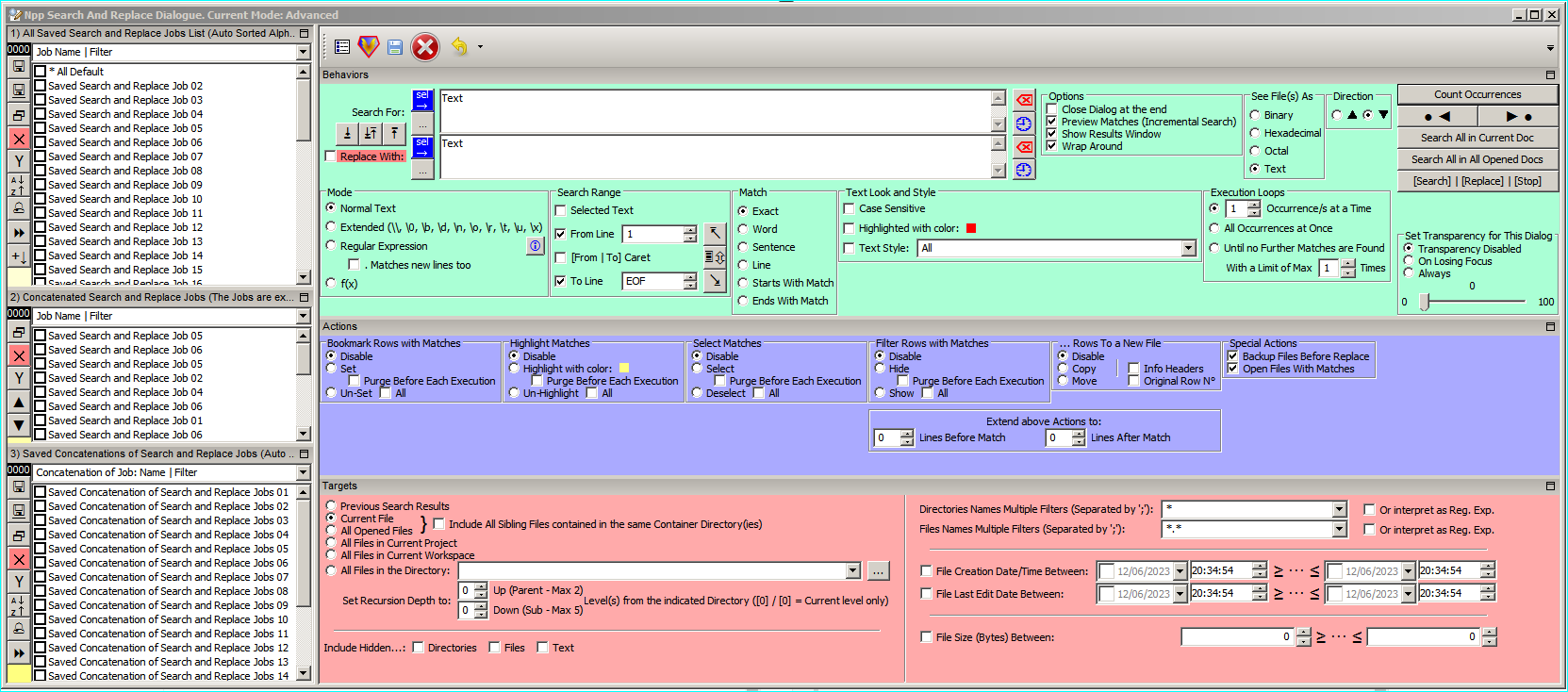
Task: Click the black up triangle in concatenated jobs list 2
Action: (19, 402)
